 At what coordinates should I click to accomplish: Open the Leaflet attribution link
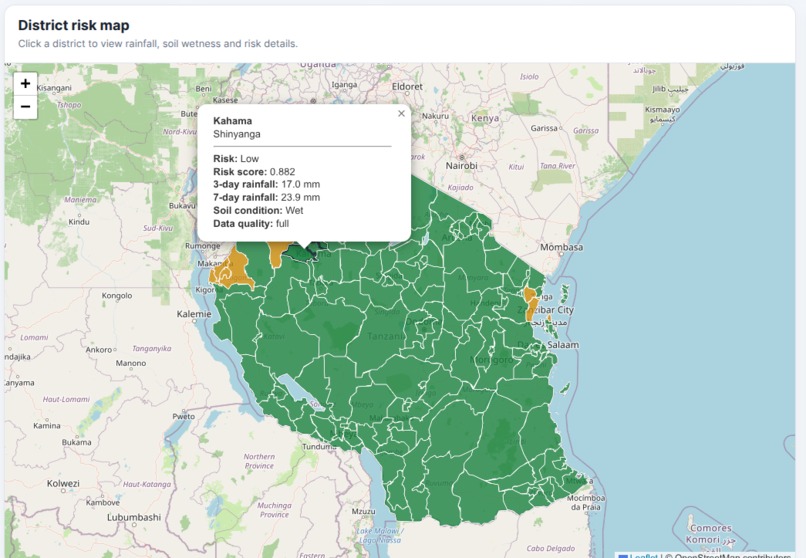tap(644, 556)
